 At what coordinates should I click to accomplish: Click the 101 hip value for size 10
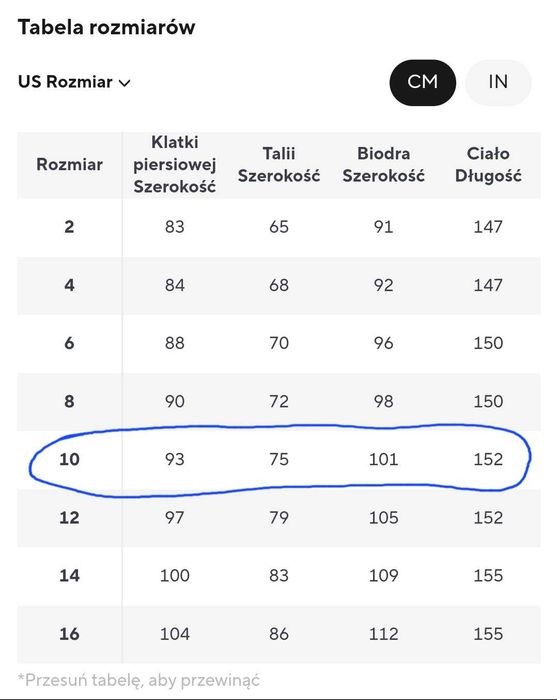coord(383,459)
